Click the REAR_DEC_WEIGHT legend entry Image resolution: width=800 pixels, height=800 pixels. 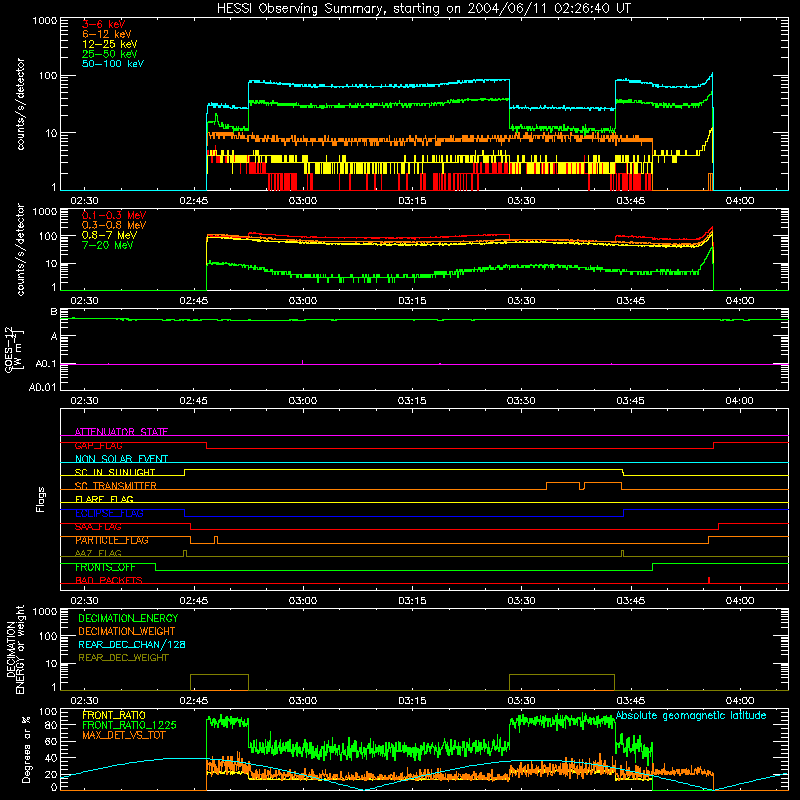[123, 658]
